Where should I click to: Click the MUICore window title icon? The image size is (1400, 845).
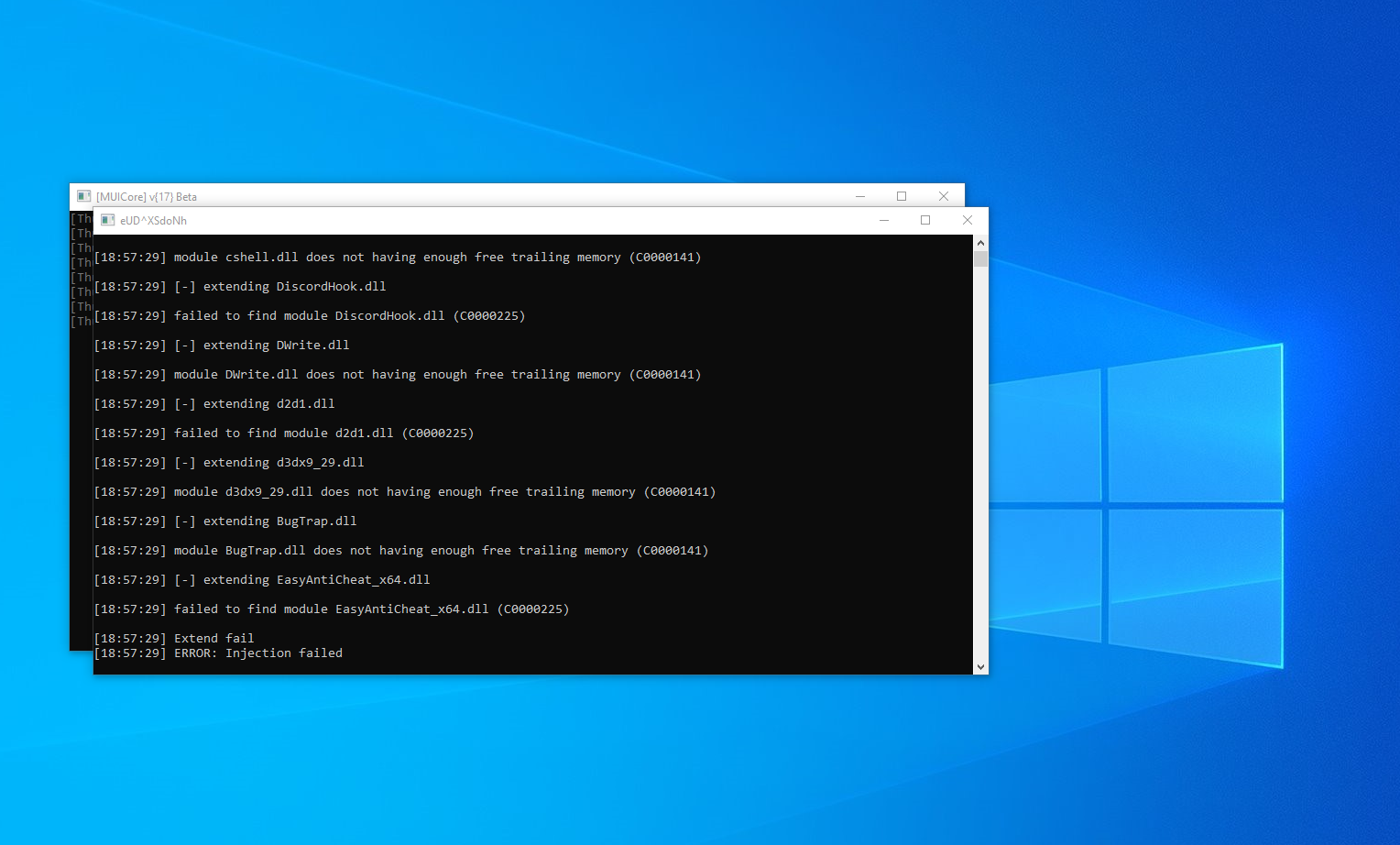point(83,196)
